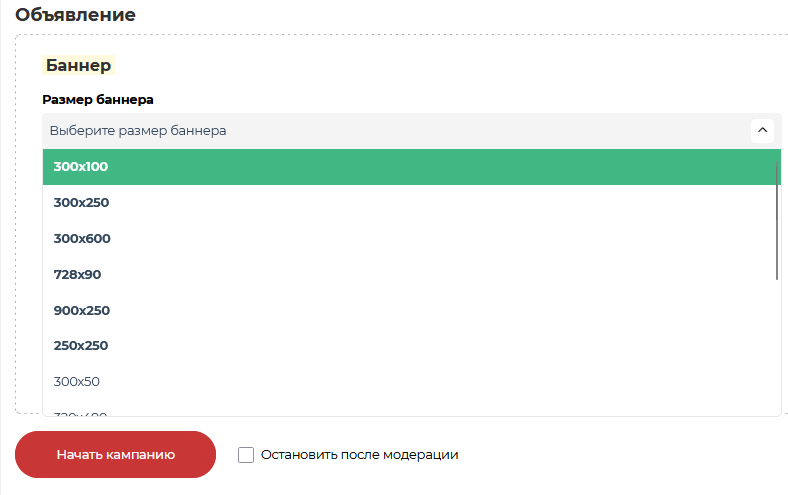Click the "Выберите размер баннера" placeholder text
This screenshot has width=788, height=495.
point(138,130)
